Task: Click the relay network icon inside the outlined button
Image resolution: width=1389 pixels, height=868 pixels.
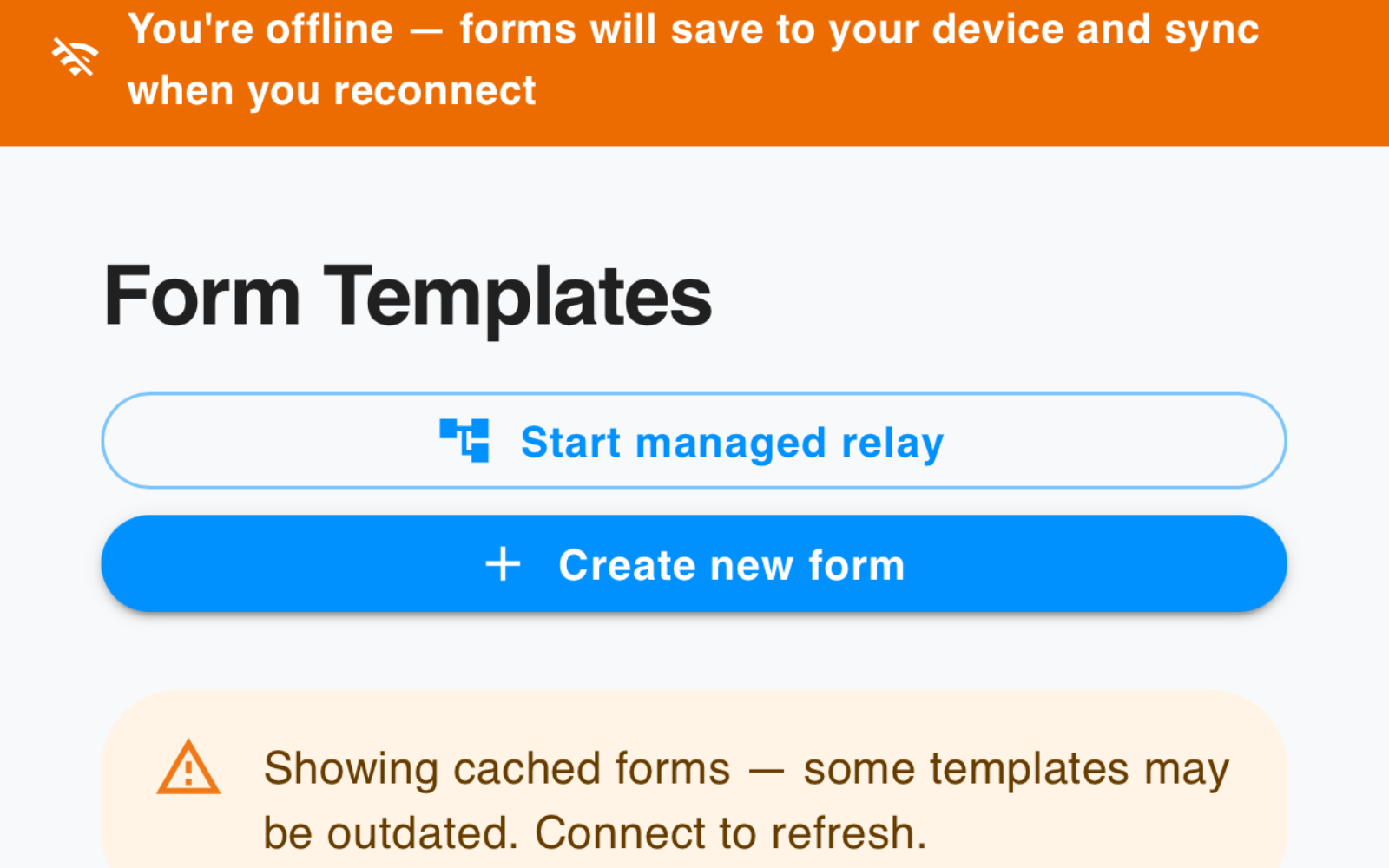Action: coord(466,440)
